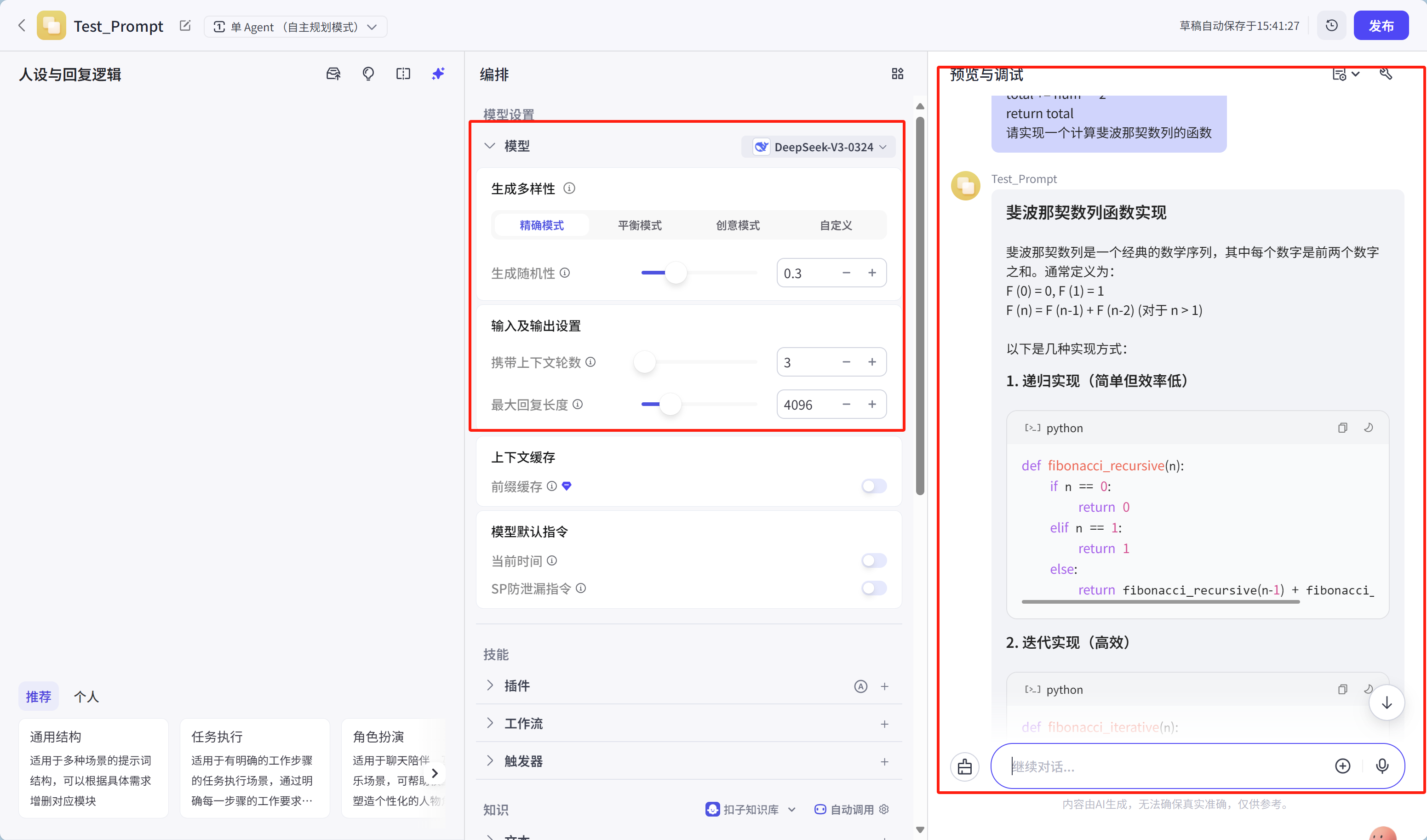Select 创意模式 diversity mode
1427x840 pixels.
(x=738, y=225)
